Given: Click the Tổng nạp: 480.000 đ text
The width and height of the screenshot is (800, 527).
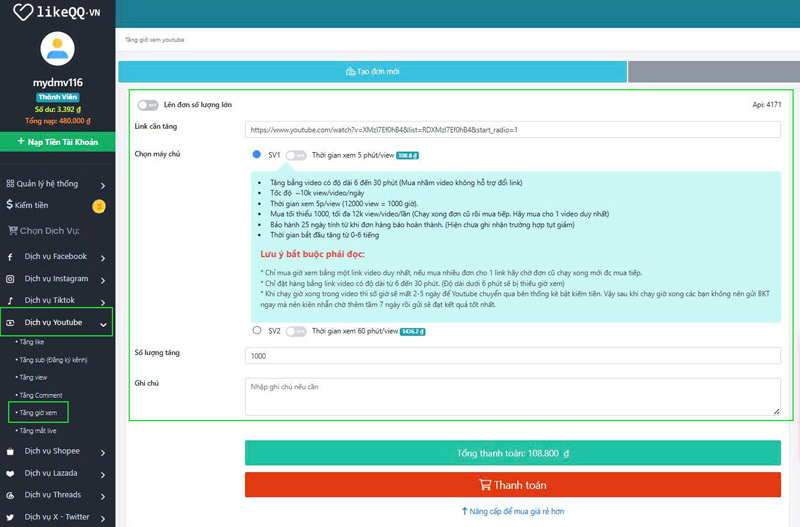Looking at the screenshot, I should point(58,121).
